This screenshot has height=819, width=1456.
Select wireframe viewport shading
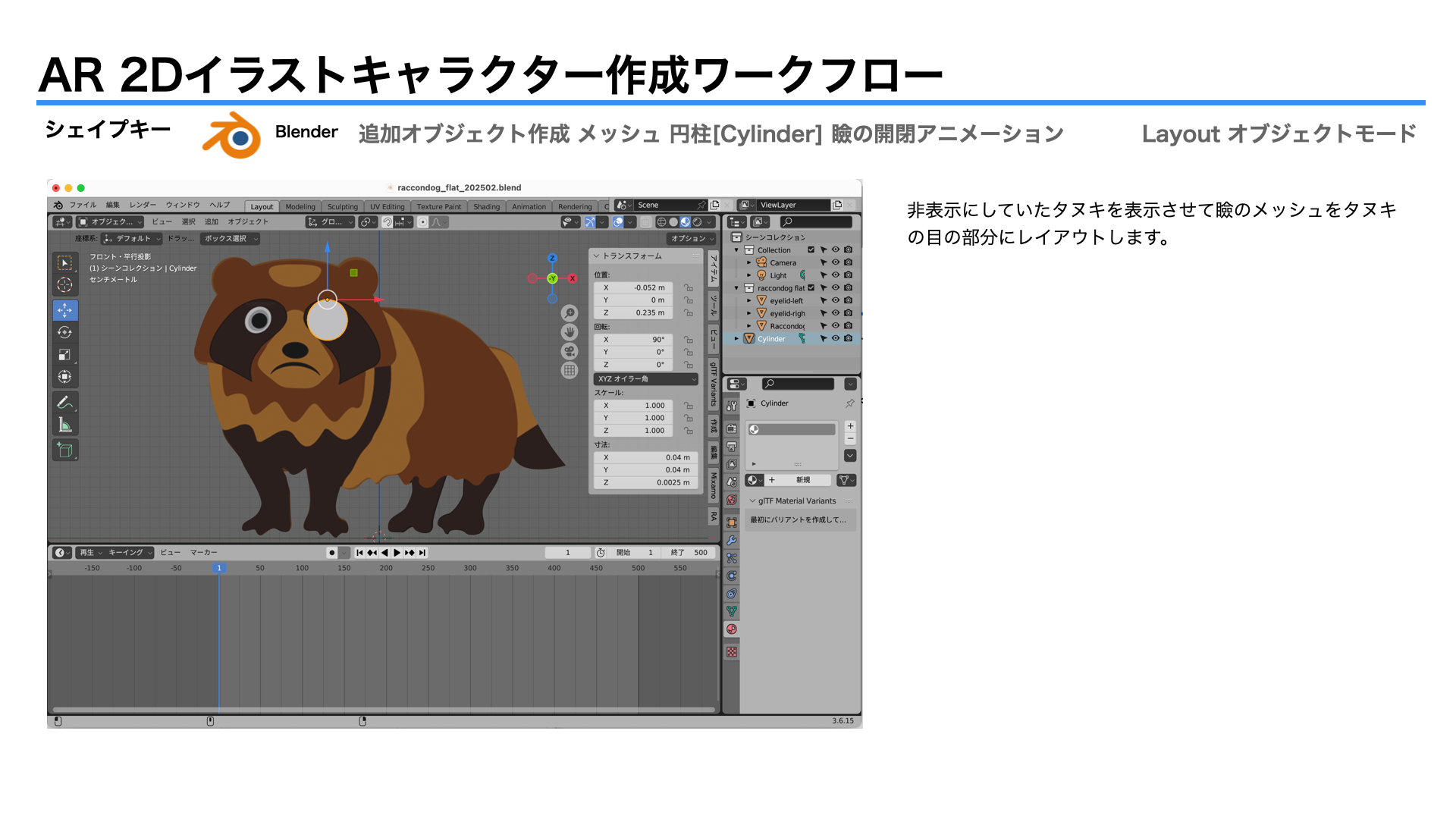click(x=661, y=222)
